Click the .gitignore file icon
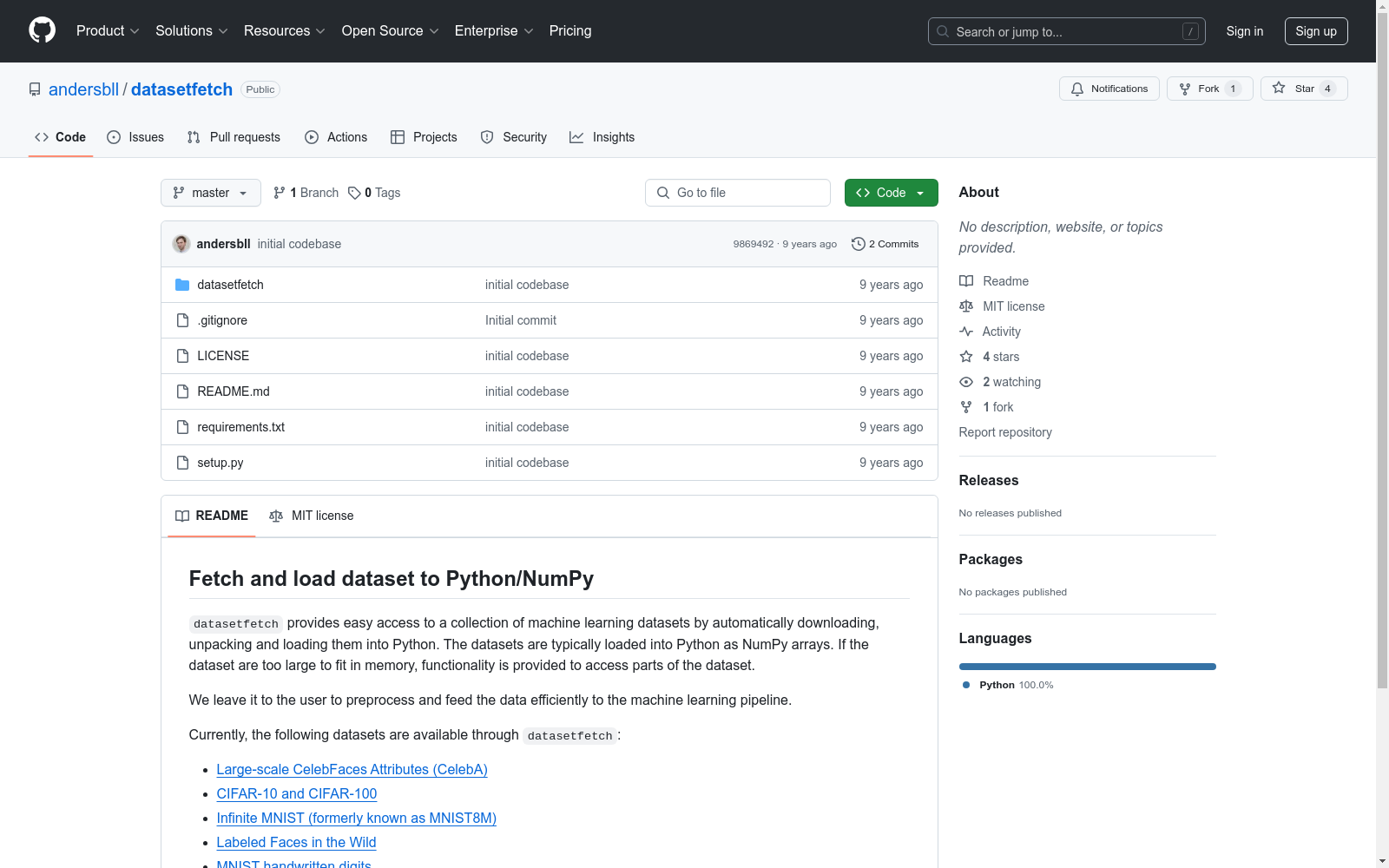 pos(182,320)
